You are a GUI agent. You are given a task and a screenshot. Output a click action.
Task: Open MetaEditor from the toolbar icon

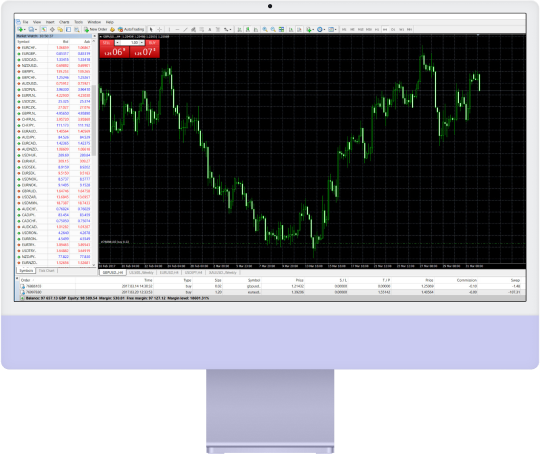(112, 30)
